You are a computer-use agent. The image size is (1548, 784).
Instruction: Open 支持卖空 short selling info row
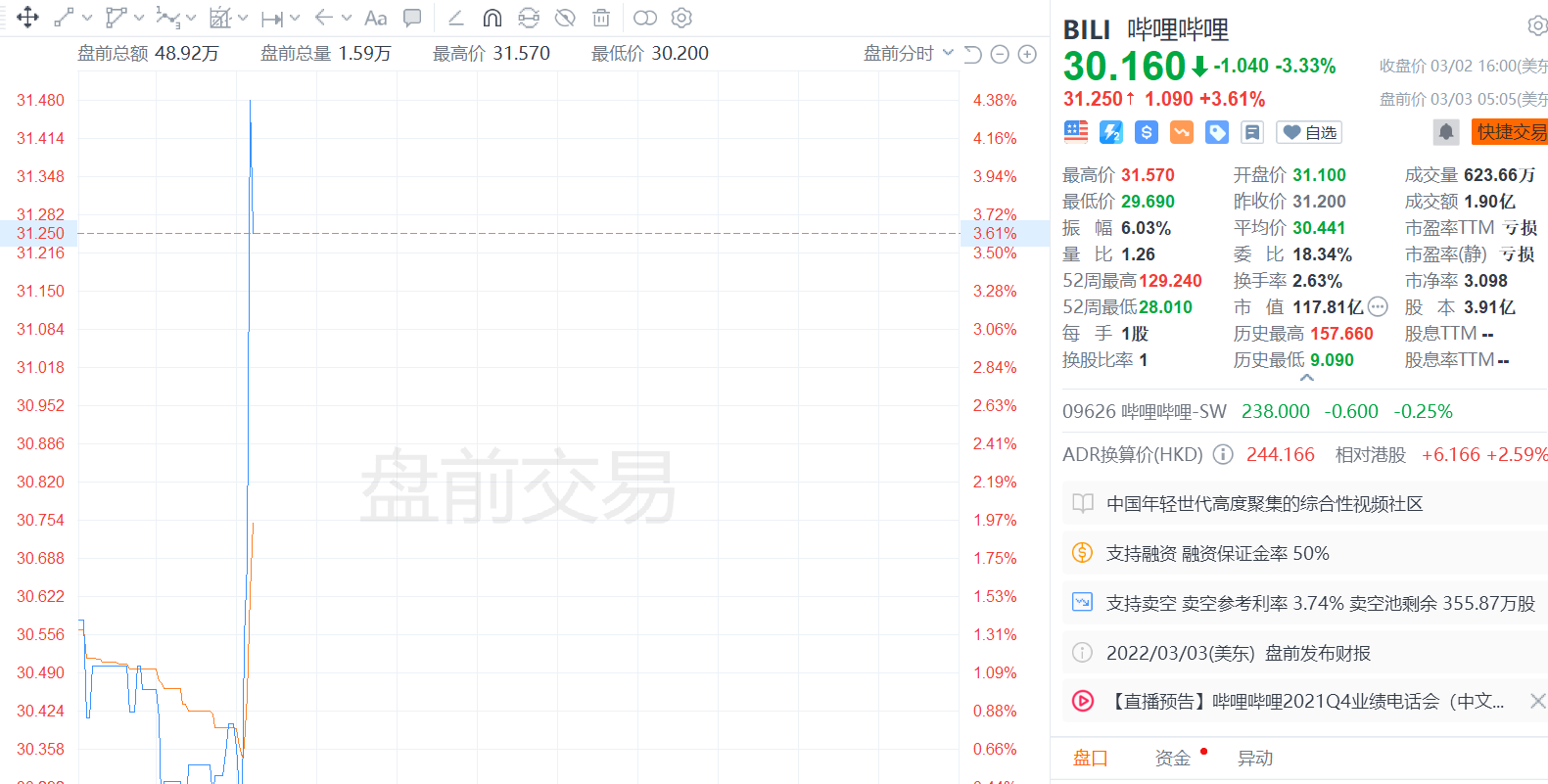coord(1304,603)
